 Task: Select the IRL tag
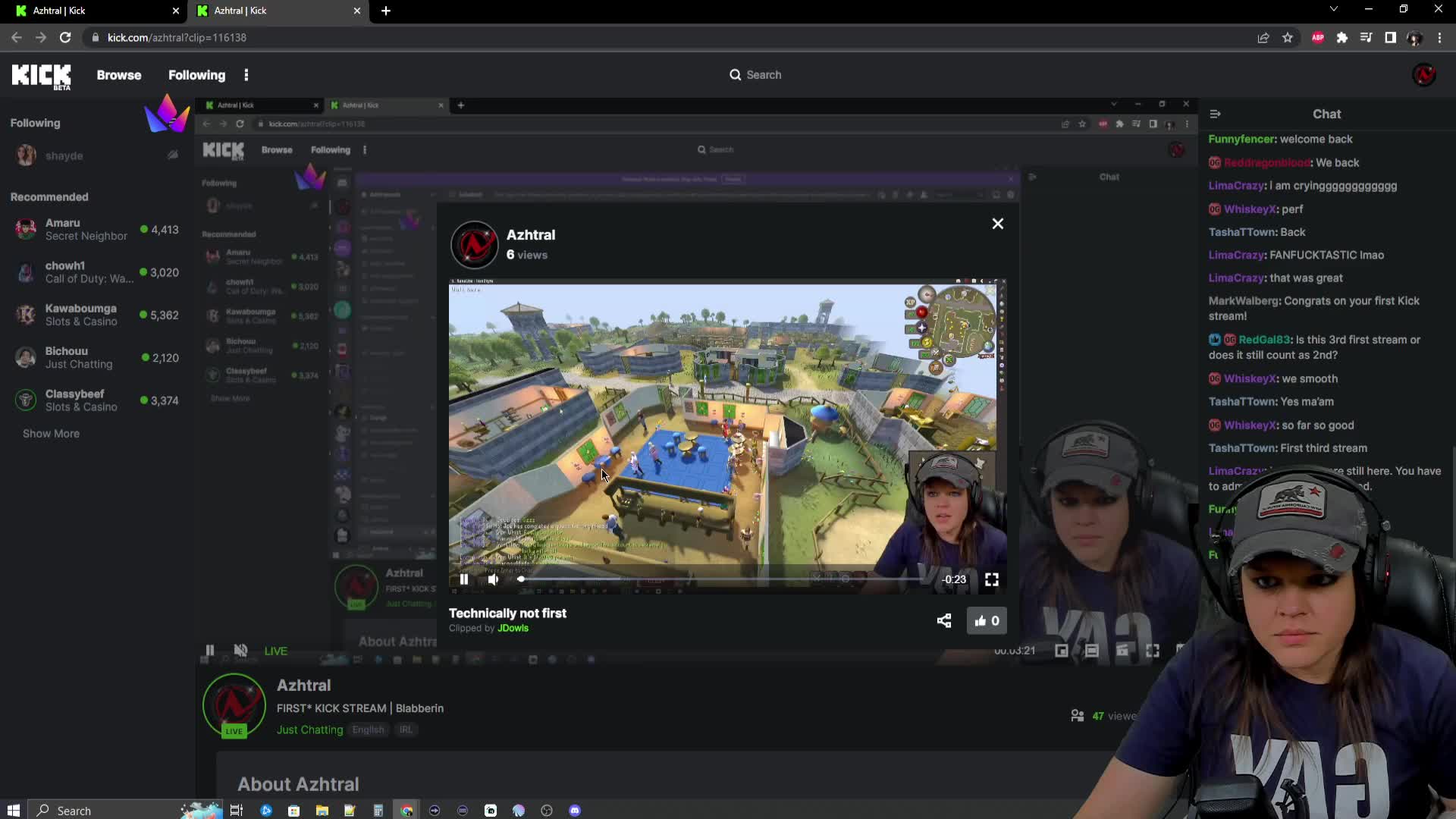pyautogui.click(x=406, y=730)
